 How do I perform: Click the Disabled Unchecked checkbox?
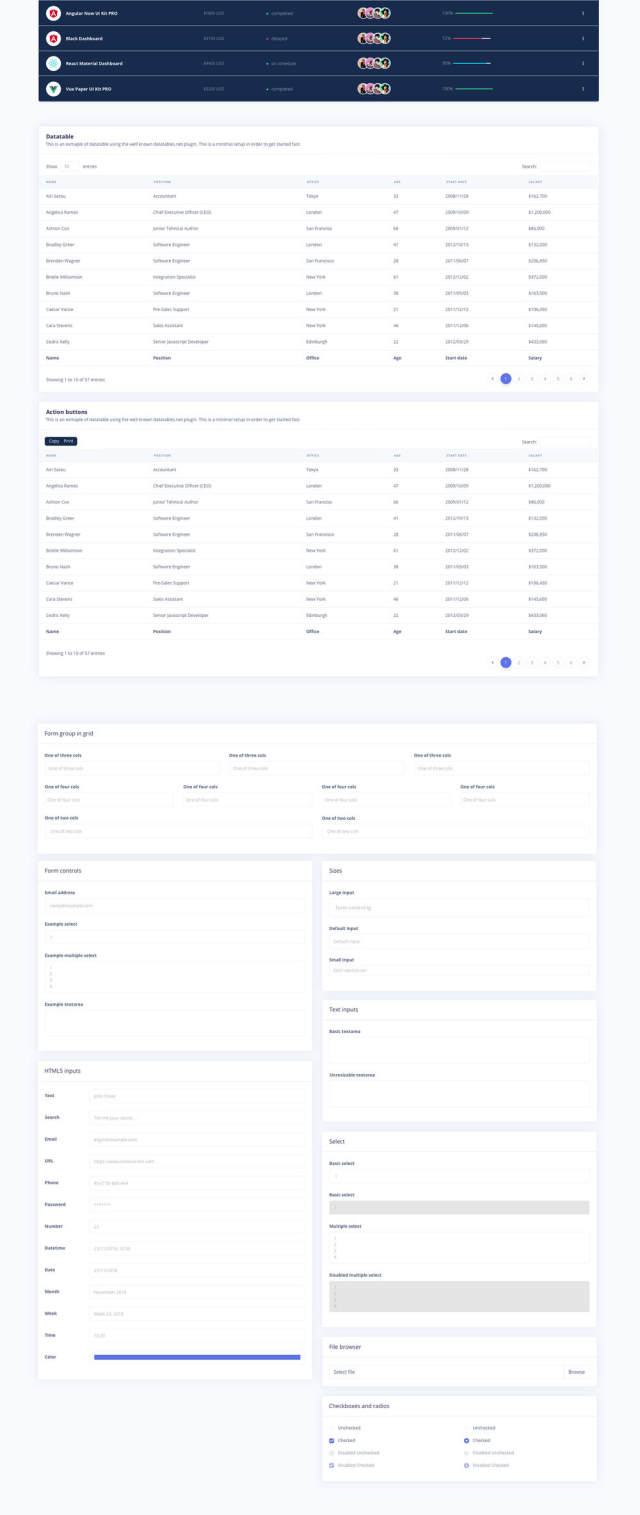tap(332, 1452)
